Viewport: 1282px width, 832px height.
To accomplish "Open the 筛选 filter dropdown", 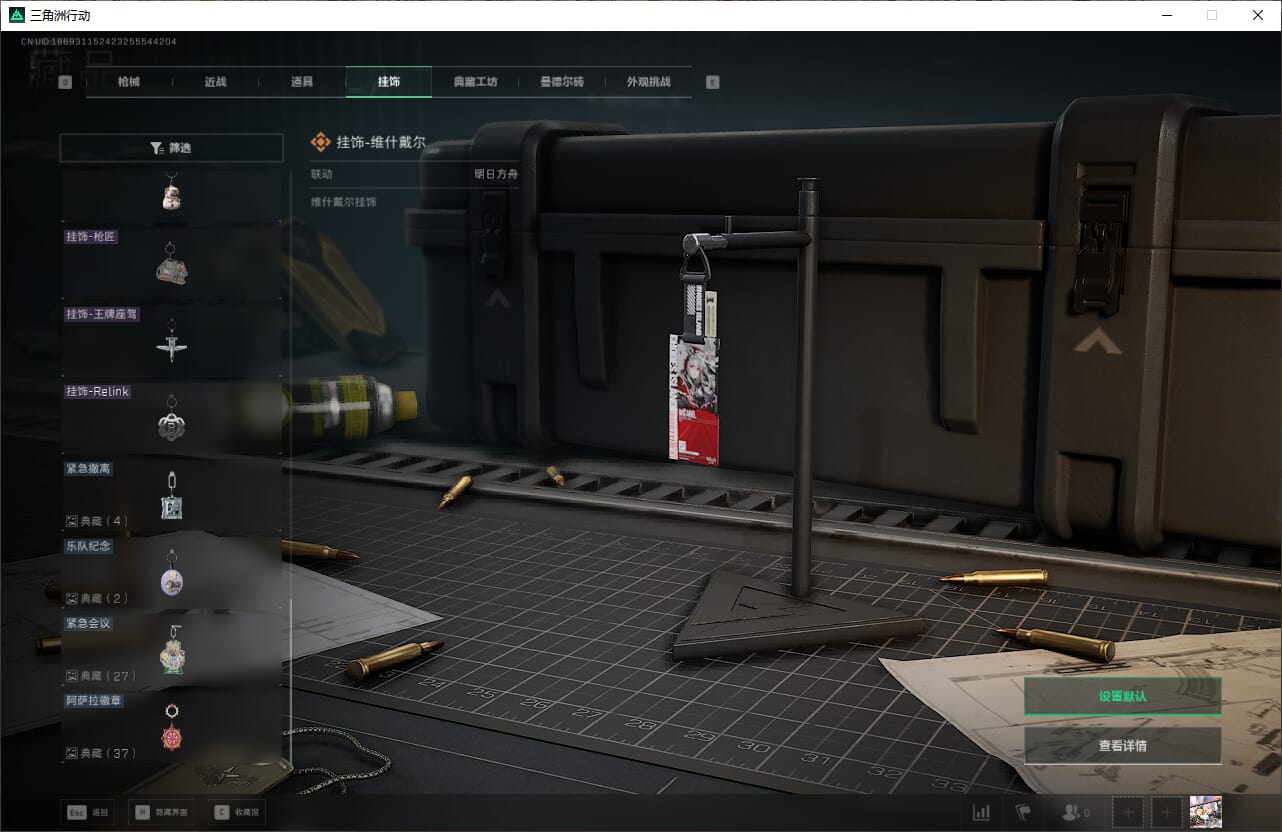I will [171, 148].
